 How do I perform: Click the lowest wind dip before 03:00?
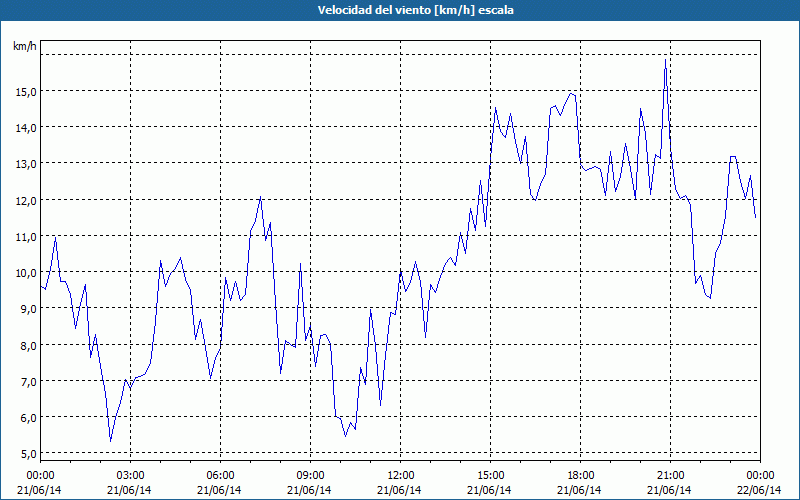click(111, 441)
